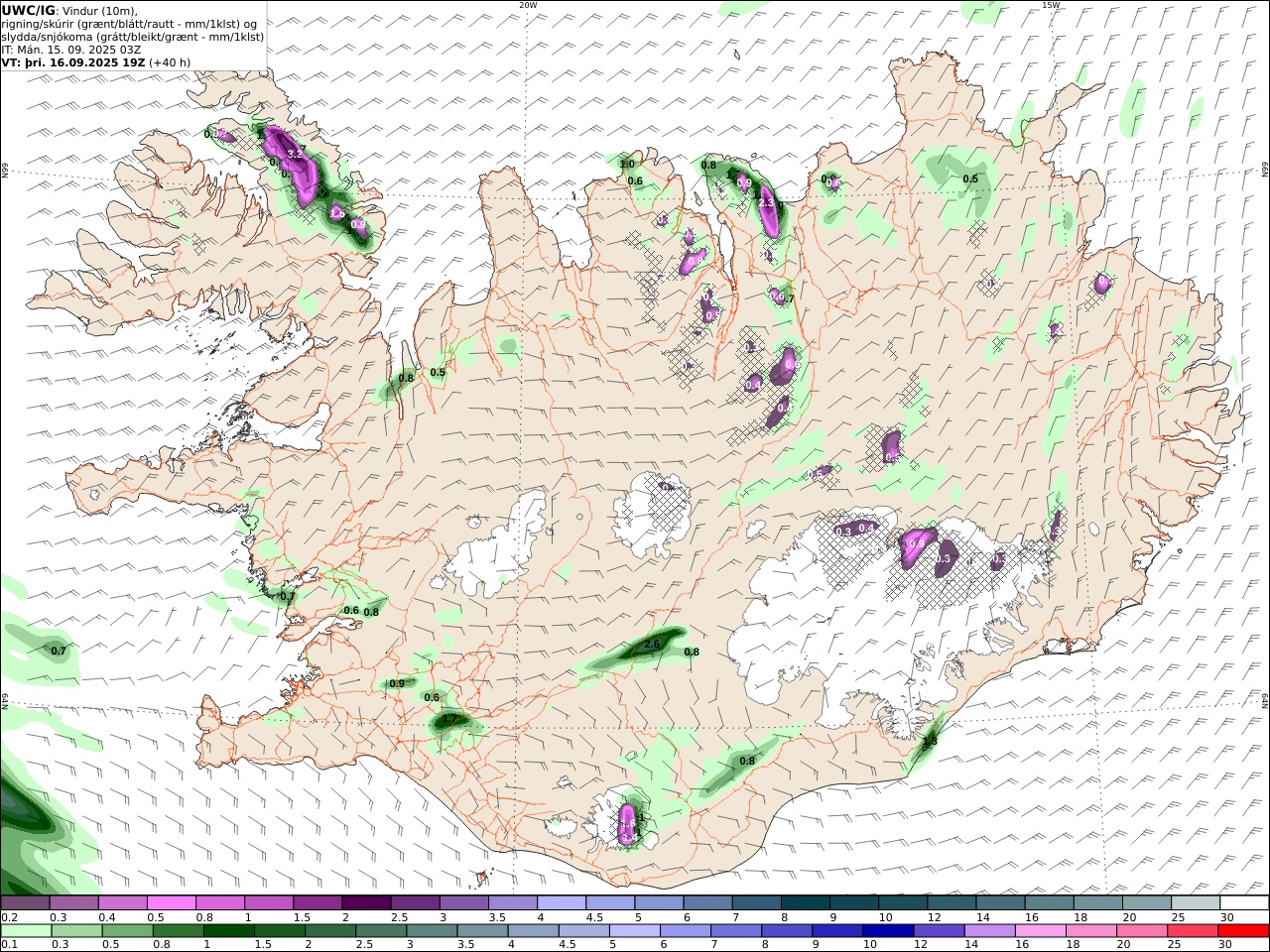
Task: Click the 1.7 precipitation value on the map
Action: click(449, 719)
